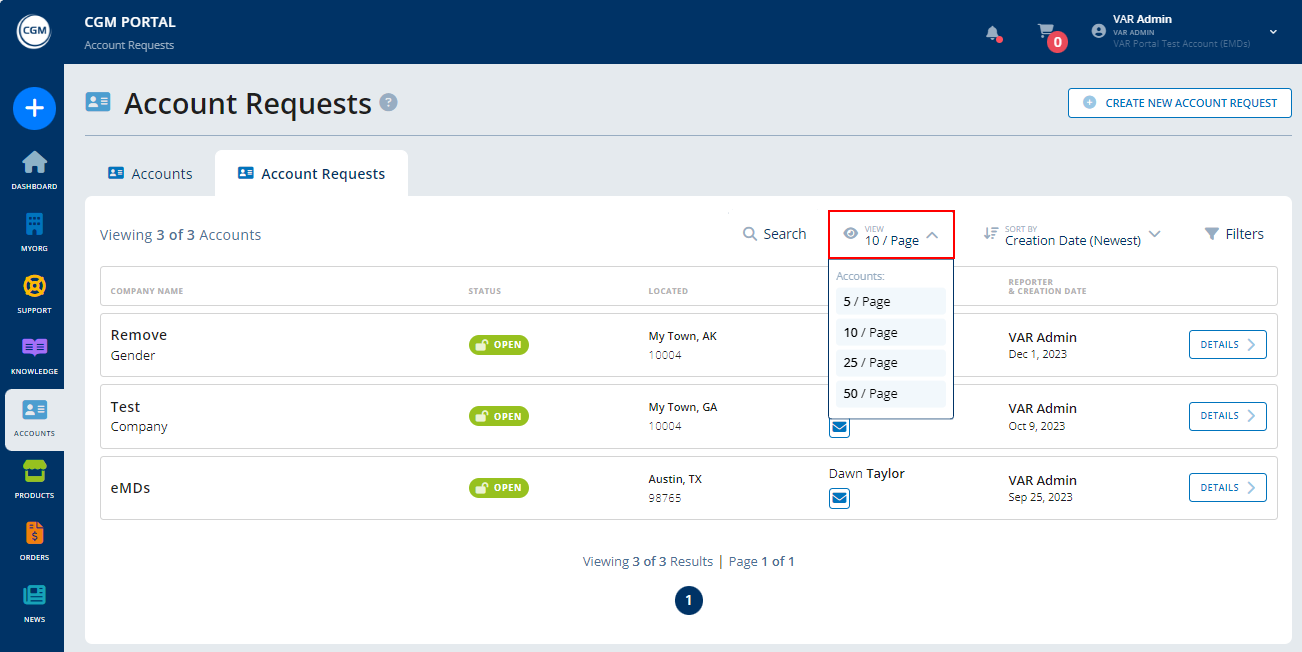1302x652 pixels.
Task: Open Details for the eMDs account
Action: 1227,487
